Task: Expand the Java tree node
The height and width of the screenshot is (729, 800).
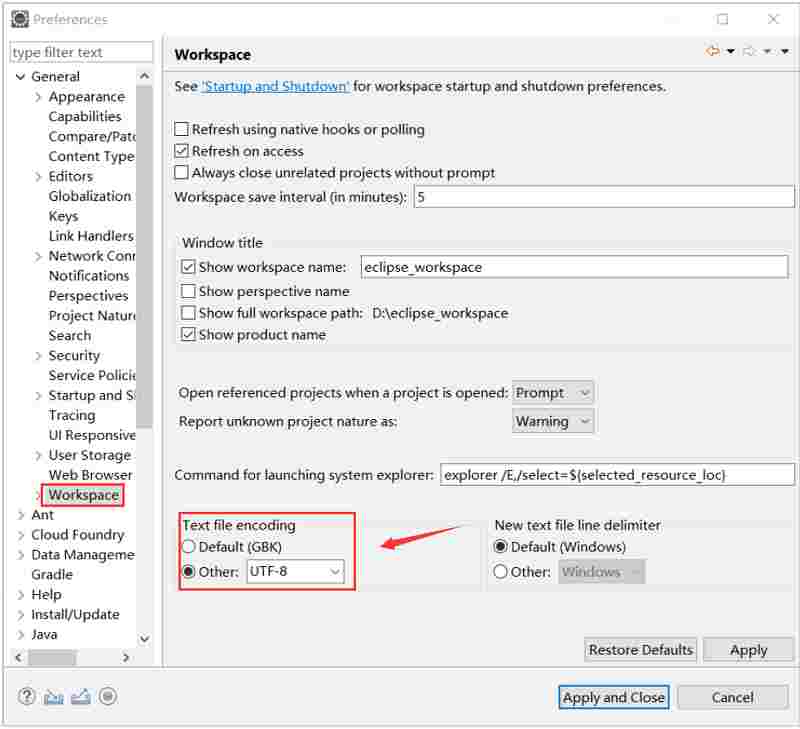Action: [x=21, y=635]
